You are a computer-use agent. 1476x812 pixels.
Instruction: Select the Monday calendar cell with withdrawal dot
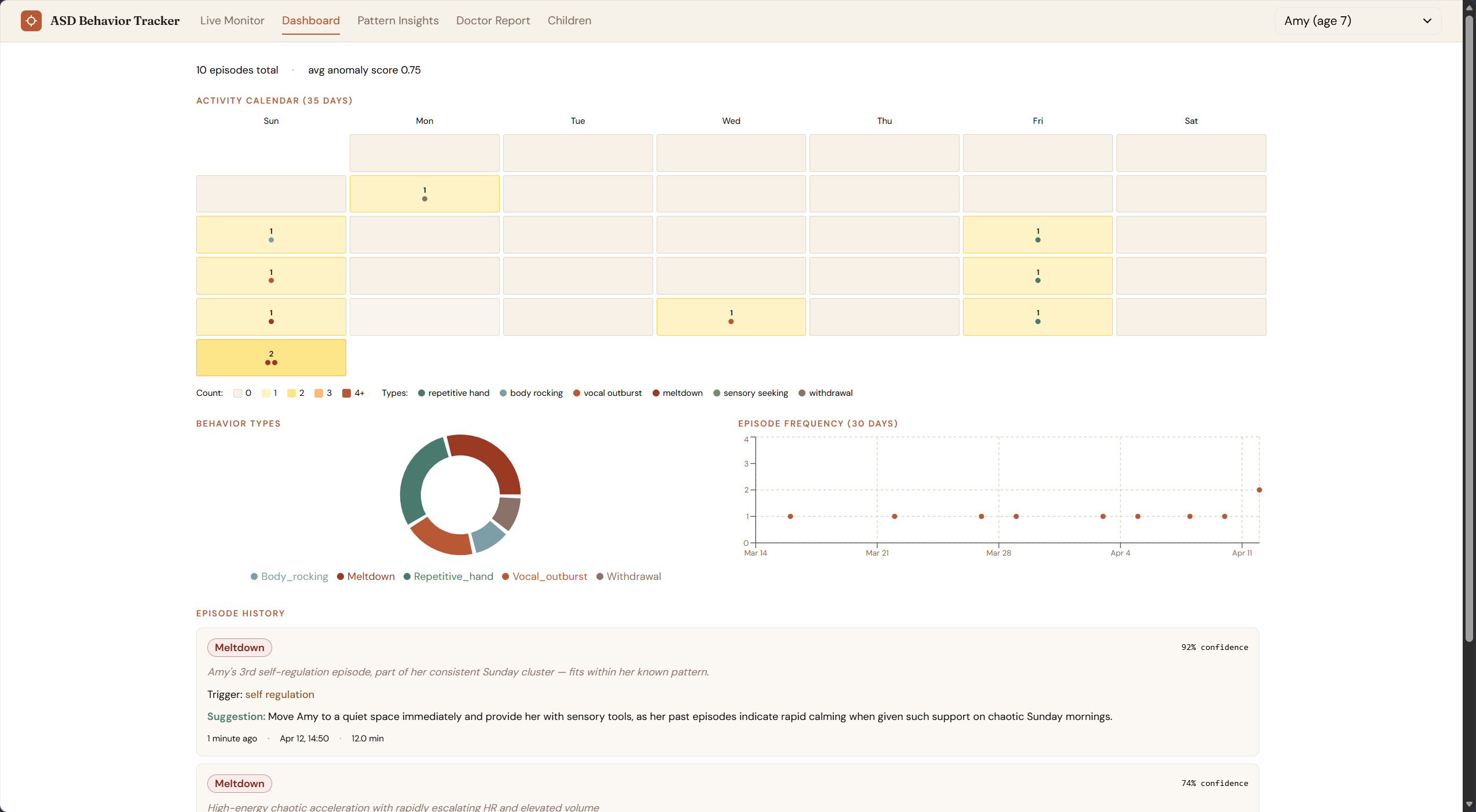pyautogui.click(x=424, y=194)
